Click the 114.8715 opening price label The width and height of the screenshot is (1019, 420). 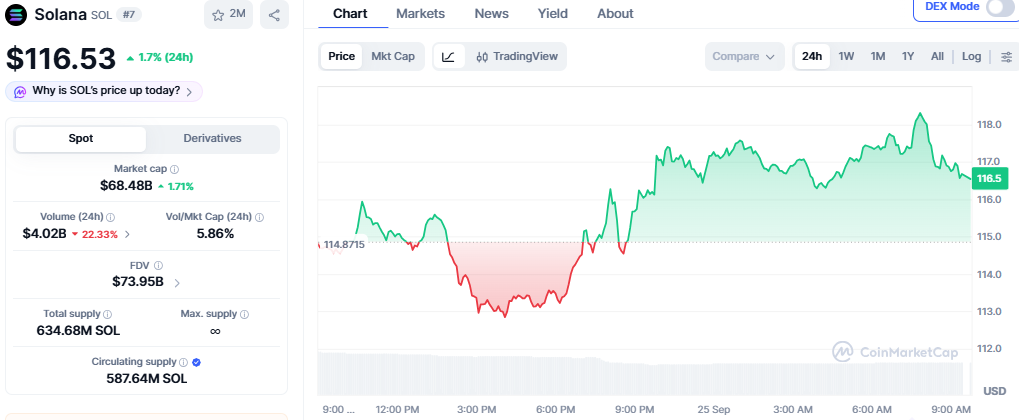tap(344, 245)
